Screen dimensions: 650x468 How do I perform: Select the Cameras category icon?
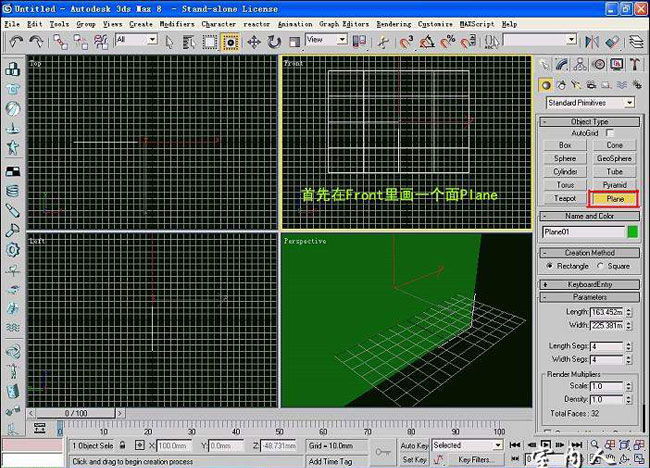point(591,85)
